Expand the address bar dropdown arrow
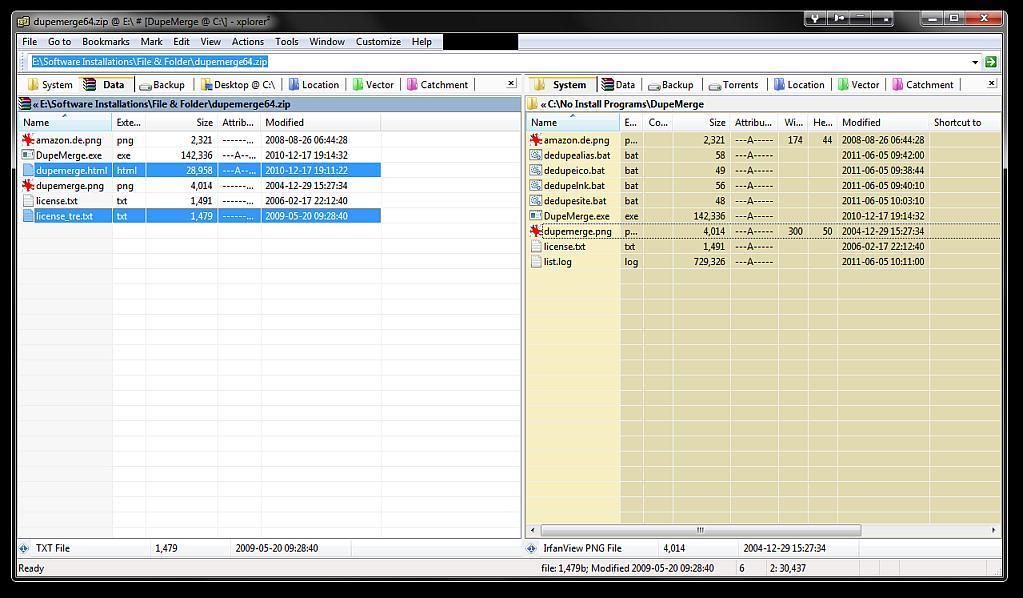The image size is (1023, 598). pos(975,62)
